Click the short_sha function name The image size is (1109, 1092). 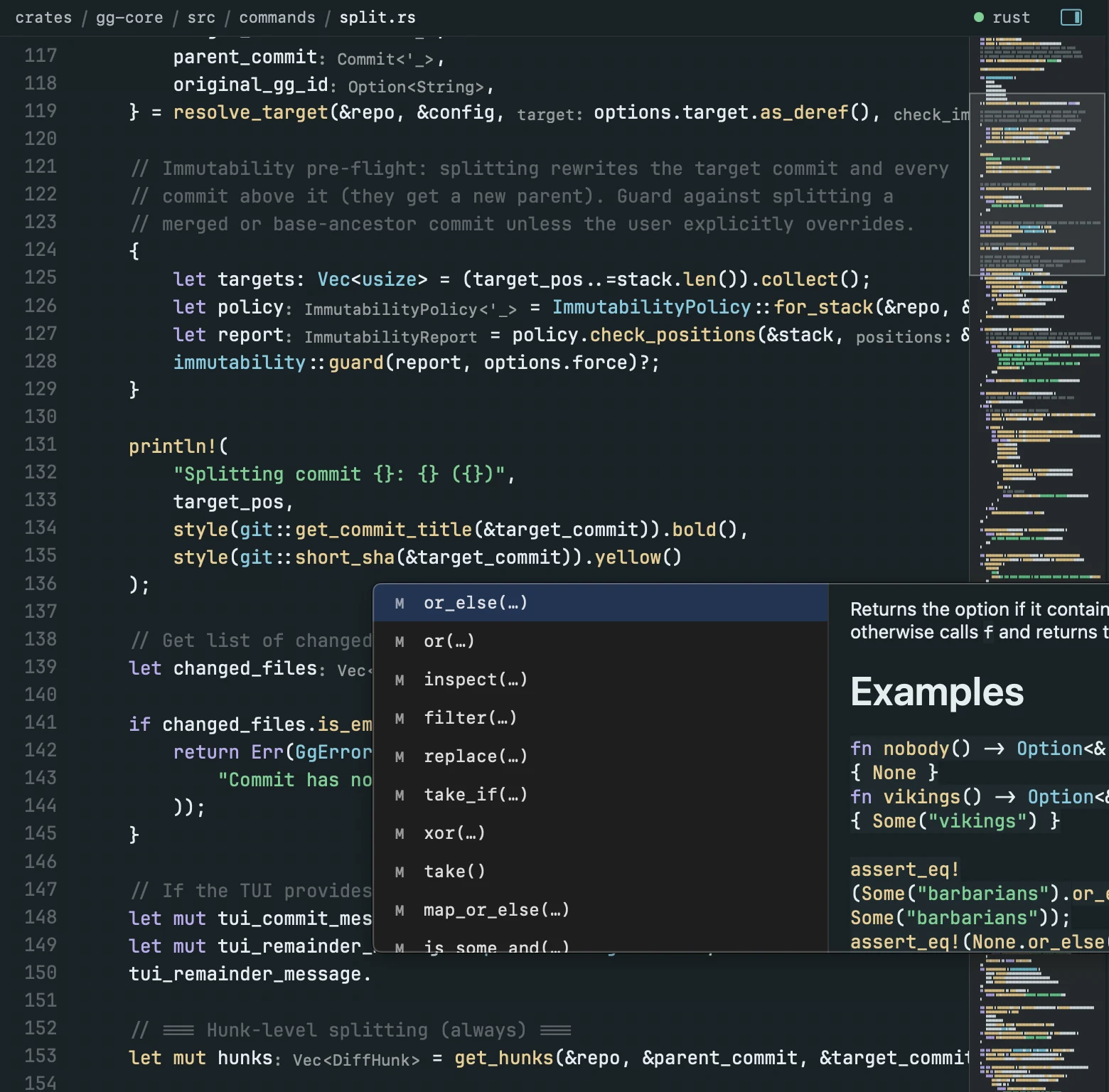point(345,557)
